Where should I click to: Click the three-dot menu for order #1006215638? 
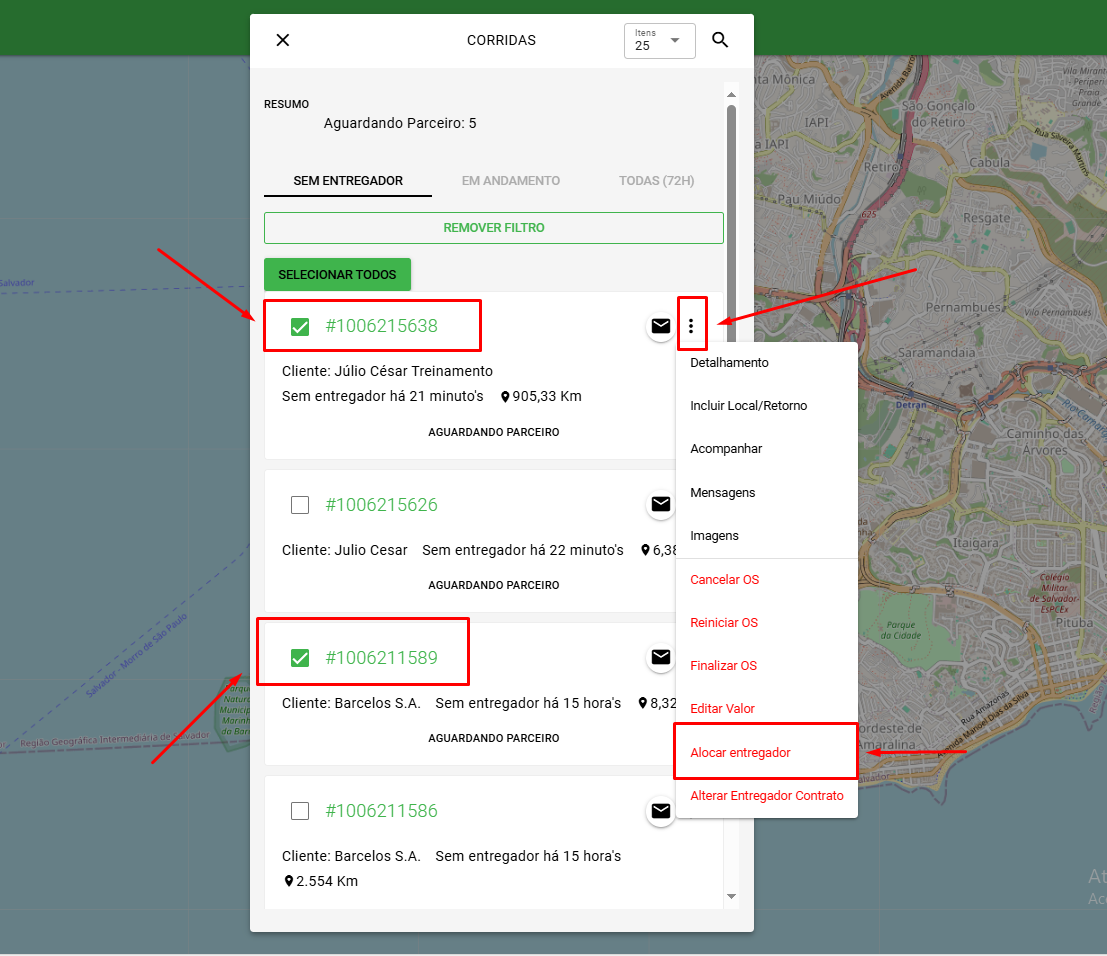coord(691,325)
